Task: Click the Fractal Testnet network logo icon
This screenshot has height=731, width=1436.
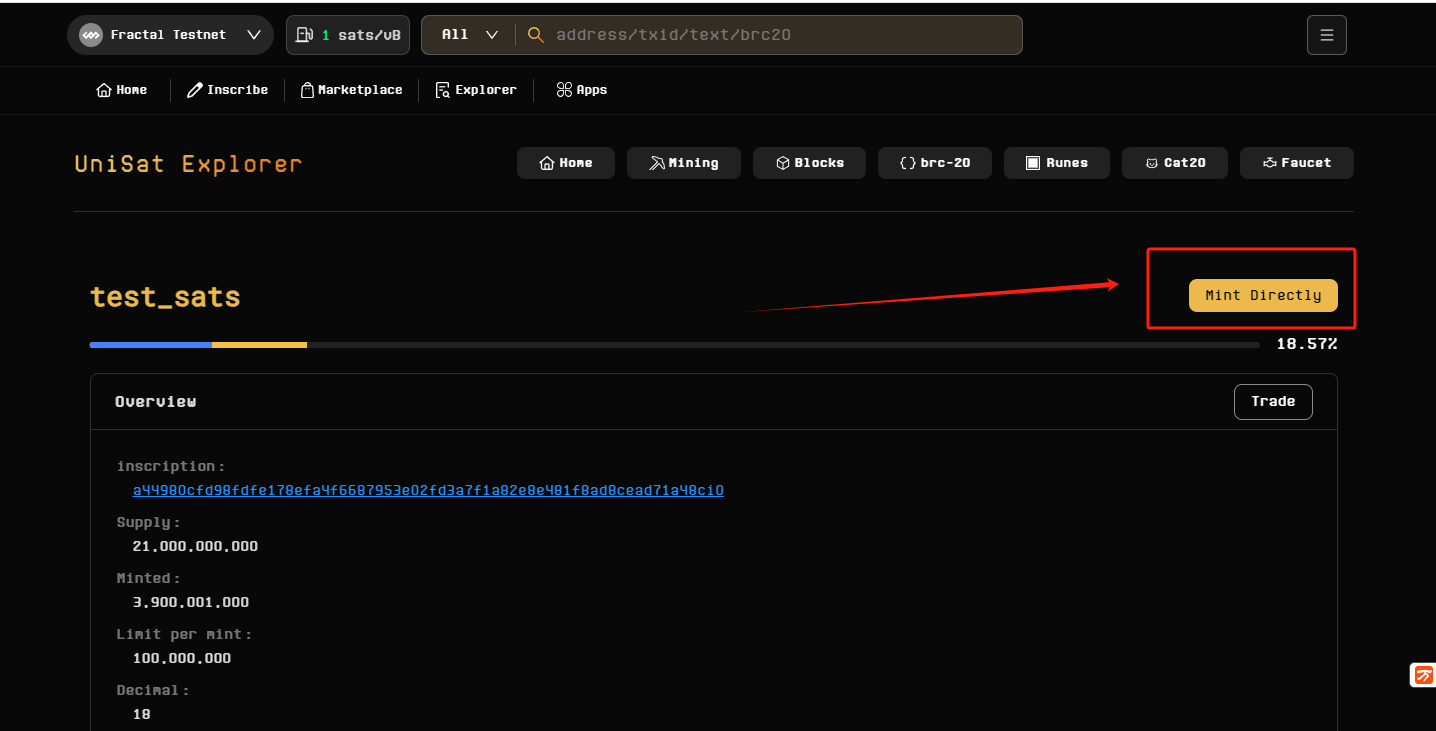Action: click(91, 35)
